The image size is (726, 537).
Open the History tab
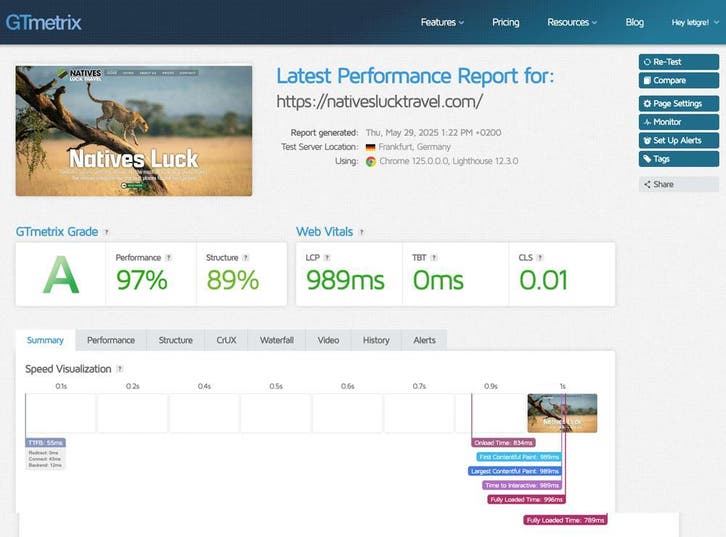(x=376, y=340)
